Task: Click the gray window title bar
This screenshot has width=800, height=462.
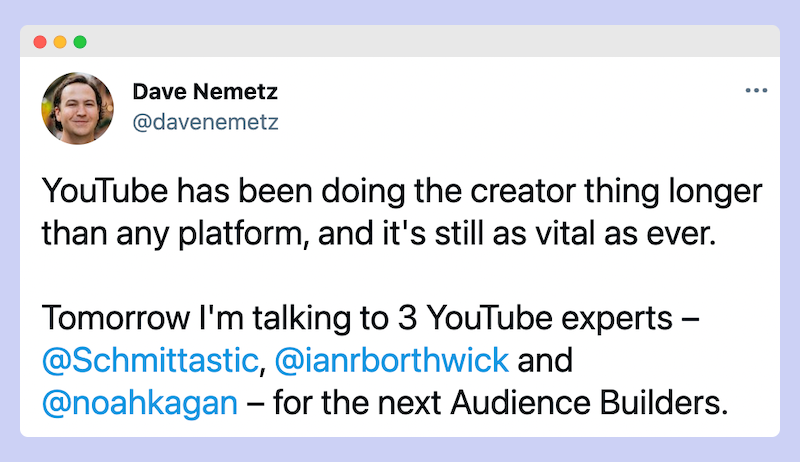Action: tap(400, 41)
